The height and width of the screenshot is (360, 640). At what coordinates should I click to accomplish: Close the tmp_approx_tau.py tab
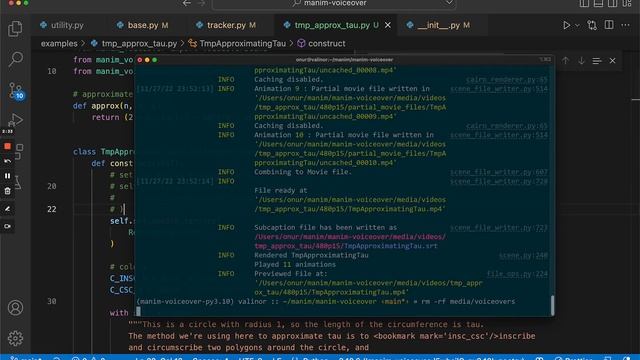(388, 25)
